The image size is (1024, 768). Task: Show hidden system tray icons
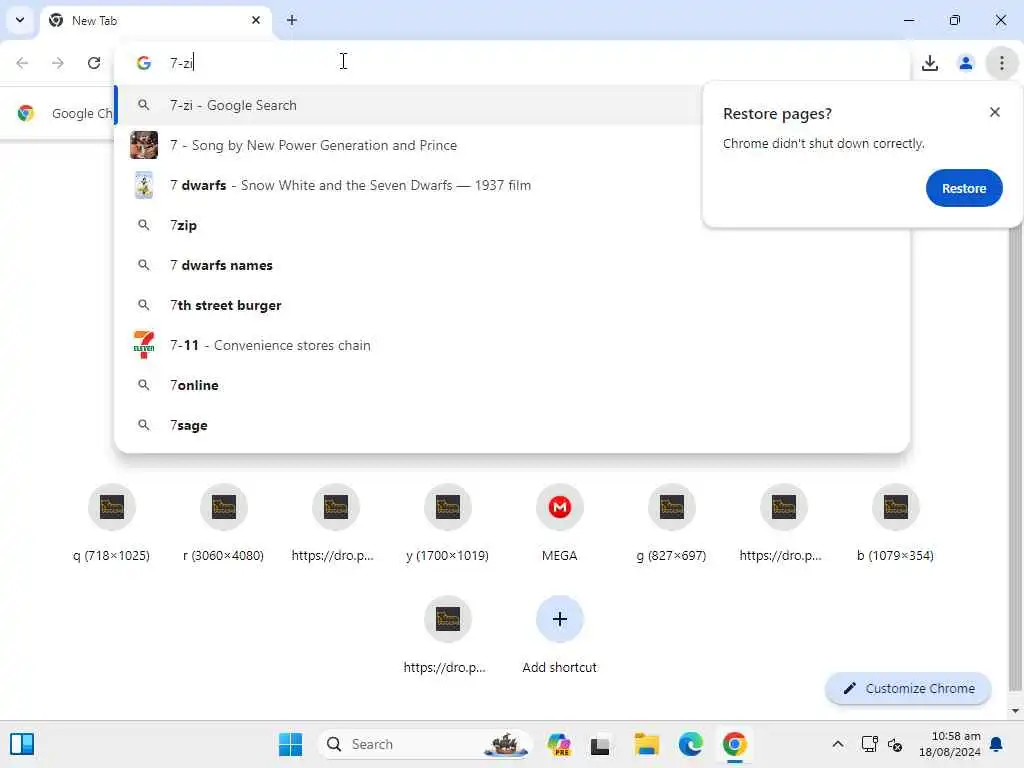click(x=838, y=744)
